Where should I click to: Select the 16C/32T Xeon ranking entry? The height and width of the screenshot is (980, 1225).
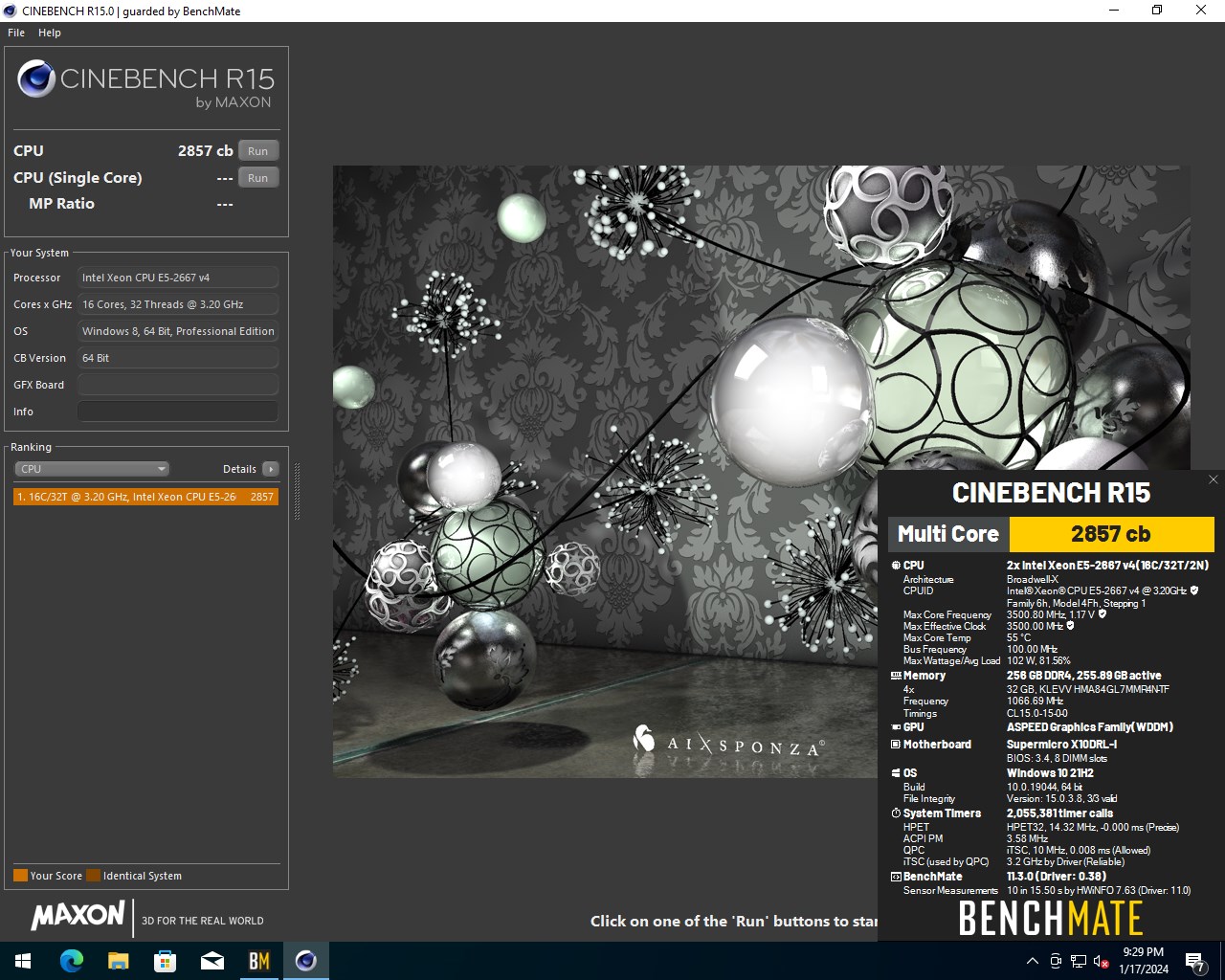145,497
